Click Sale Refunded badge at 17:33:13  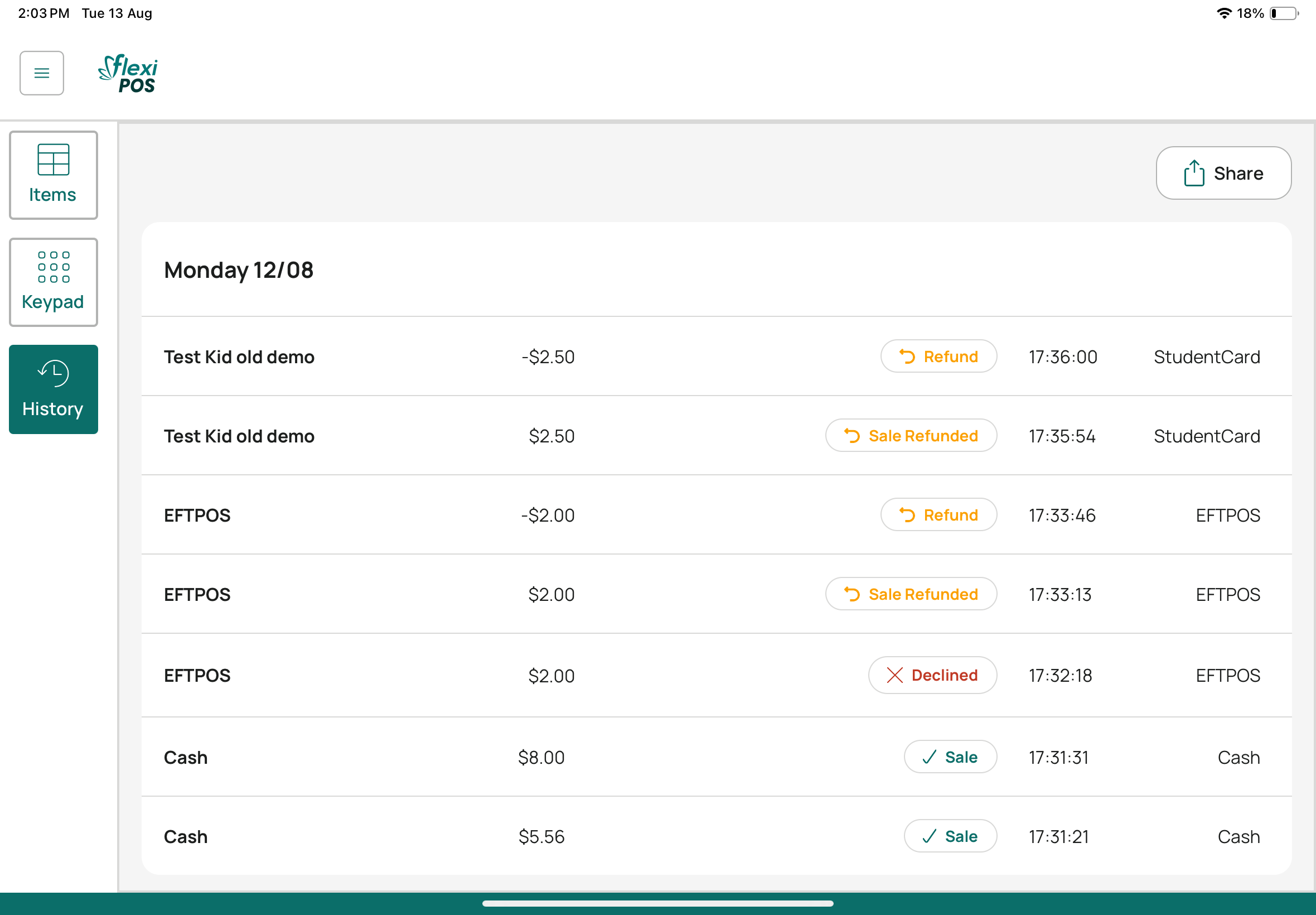tap(911, 594)
